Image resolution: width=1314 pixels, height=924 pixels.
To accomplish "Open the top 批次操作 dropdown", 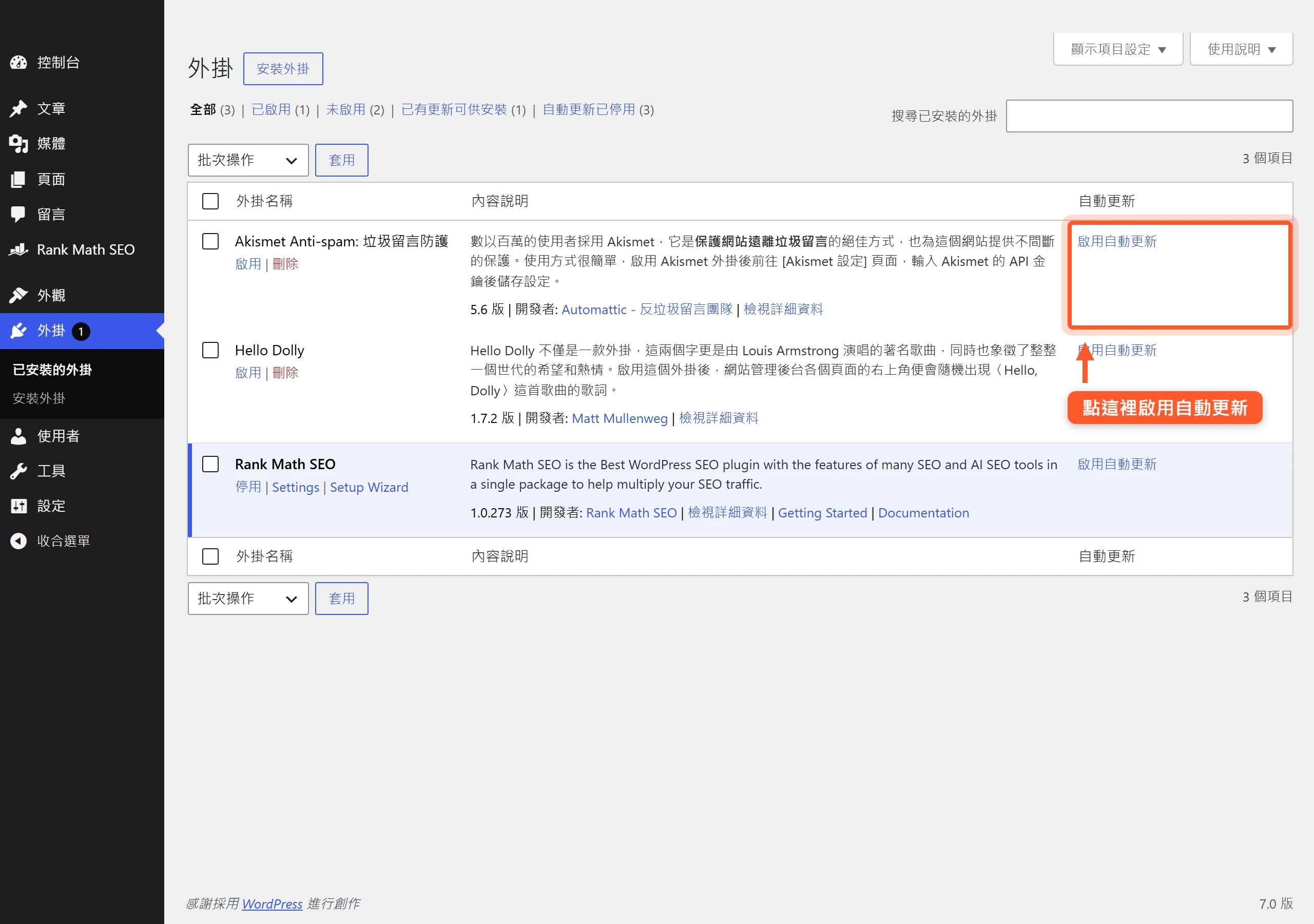I will click(x=248, y=160).
